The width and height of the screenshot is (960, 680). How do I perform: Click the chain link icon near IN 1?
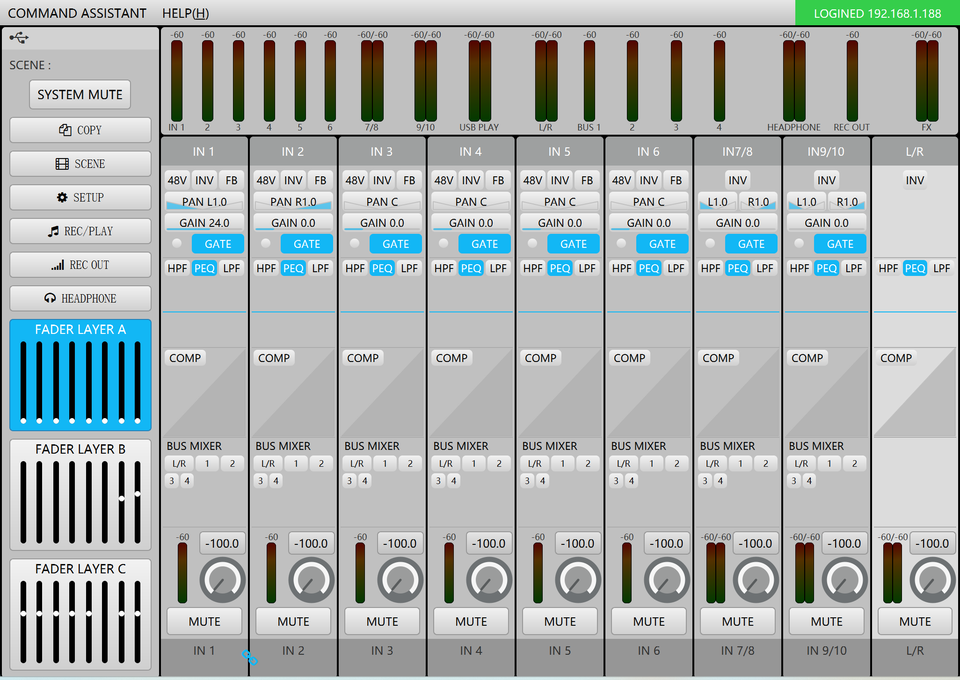(249, 657)
